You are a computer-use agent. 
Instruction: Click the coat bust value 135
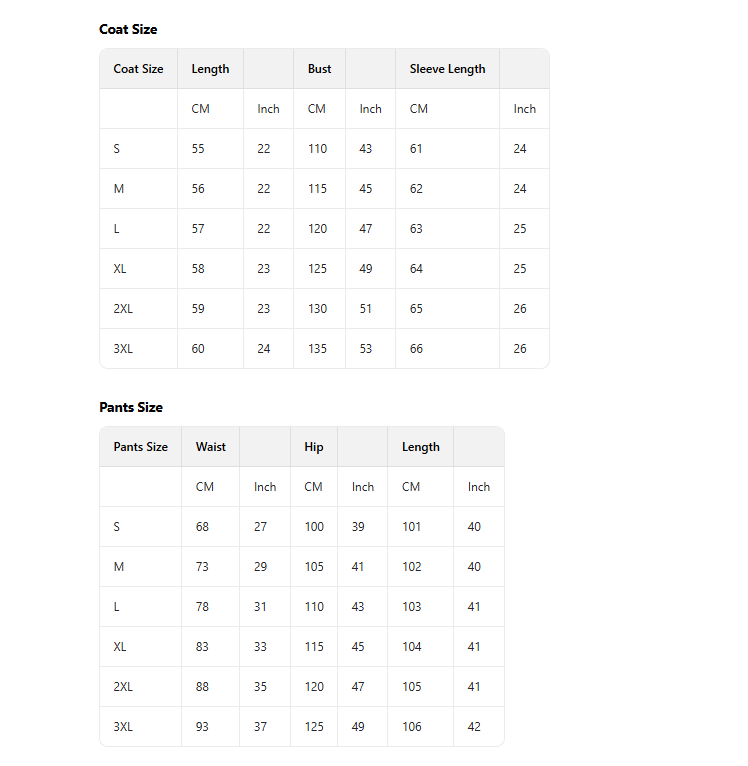tap(317, 349)
